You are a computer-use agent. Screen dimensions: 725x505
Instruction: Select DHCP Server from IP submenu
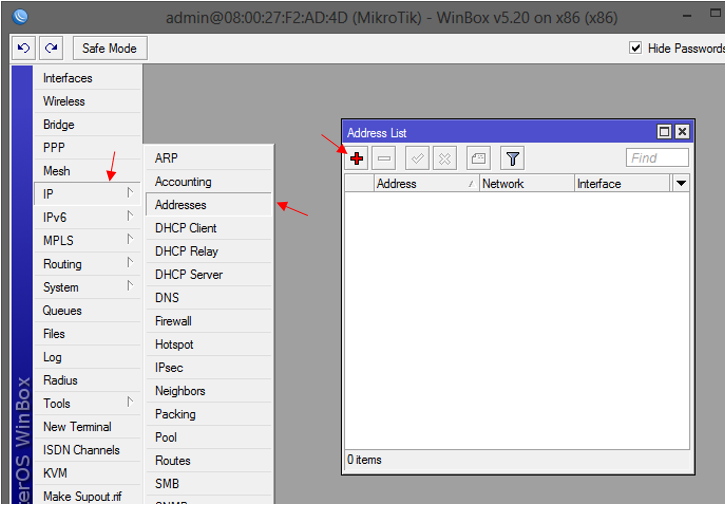tap(209, 274)
